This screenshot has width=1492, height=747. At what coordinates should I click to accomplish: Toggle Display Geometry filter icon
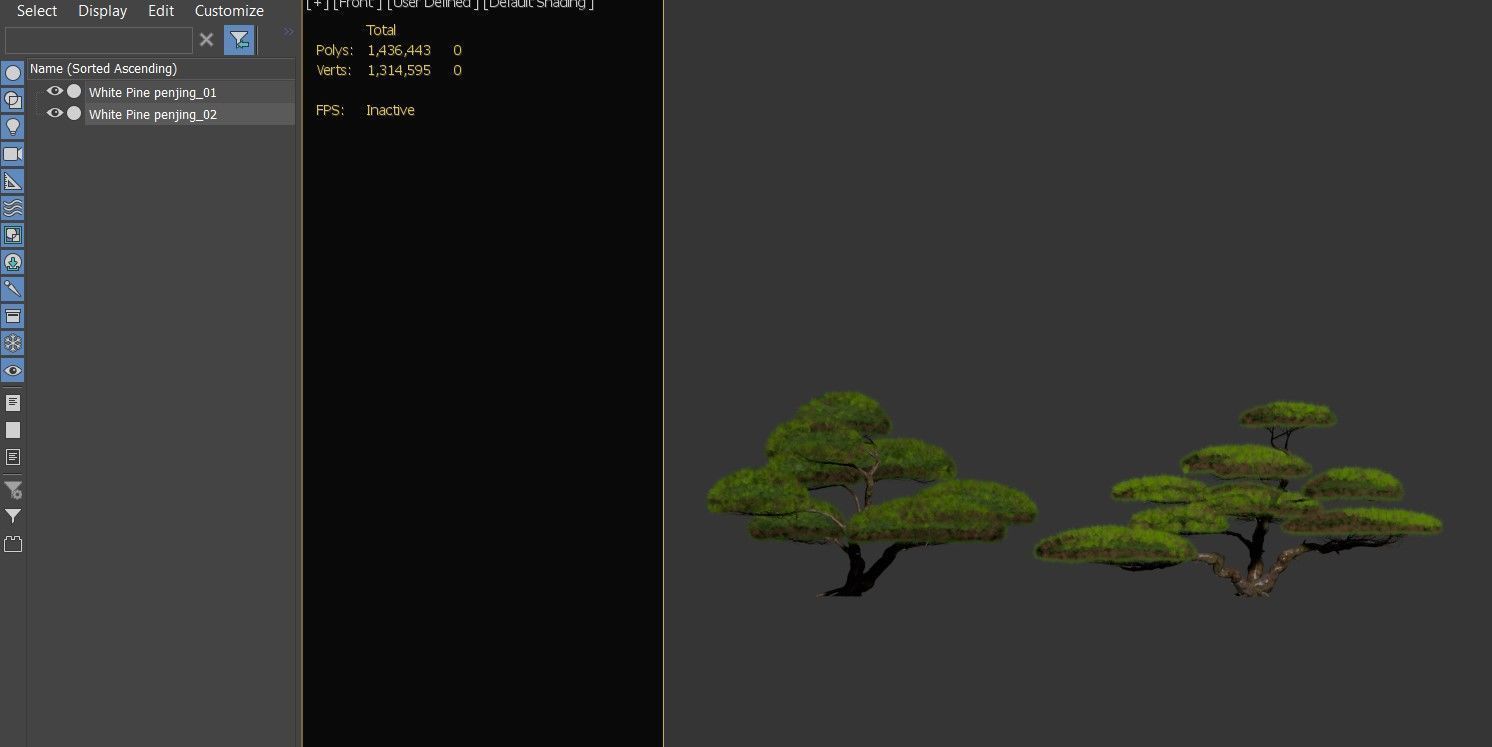(x=13, y=73)
